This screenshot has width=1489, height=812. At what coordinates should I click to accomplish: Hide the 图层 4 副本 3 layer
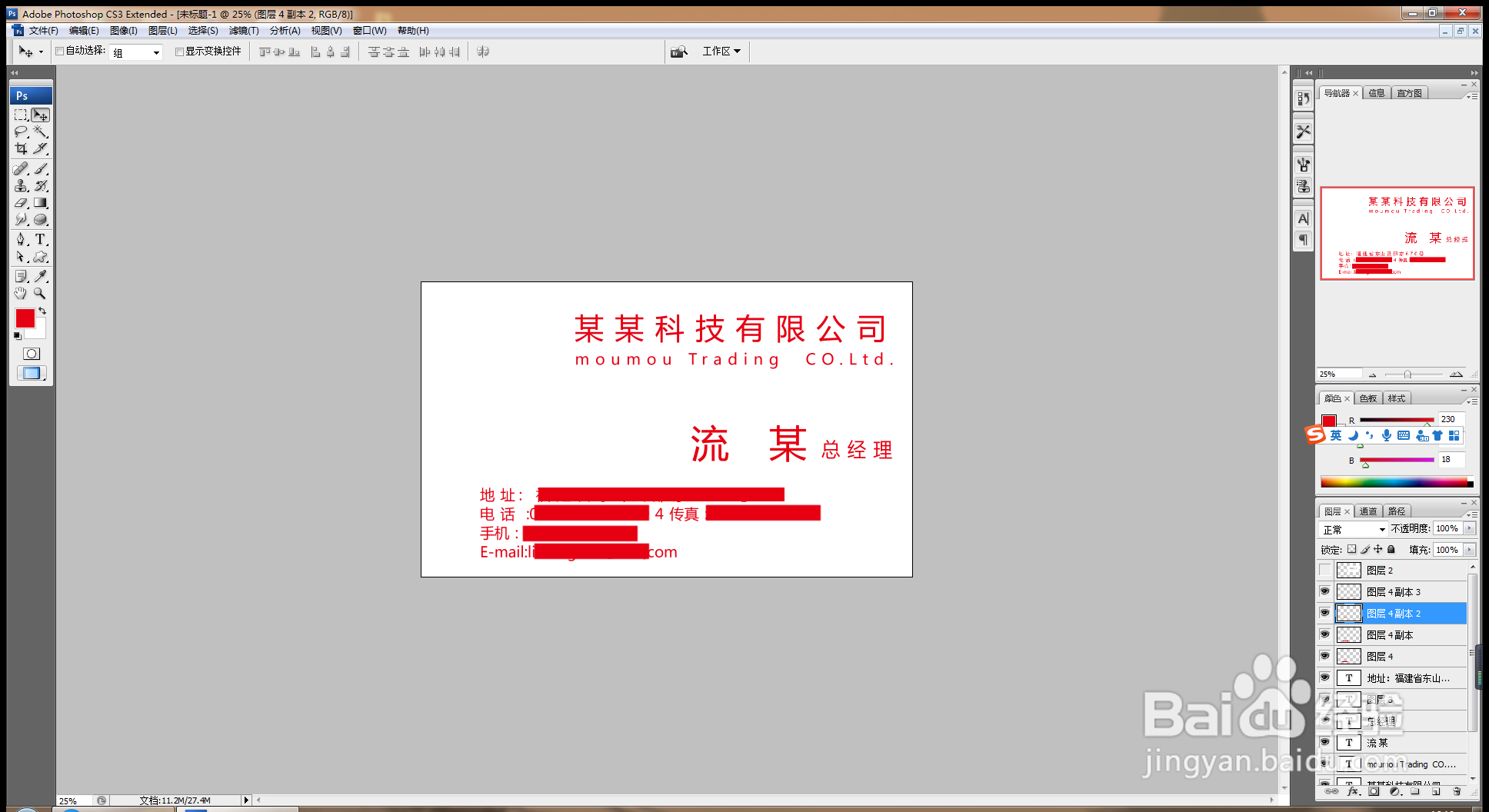pyautogui.click(x=1324, y=591)
